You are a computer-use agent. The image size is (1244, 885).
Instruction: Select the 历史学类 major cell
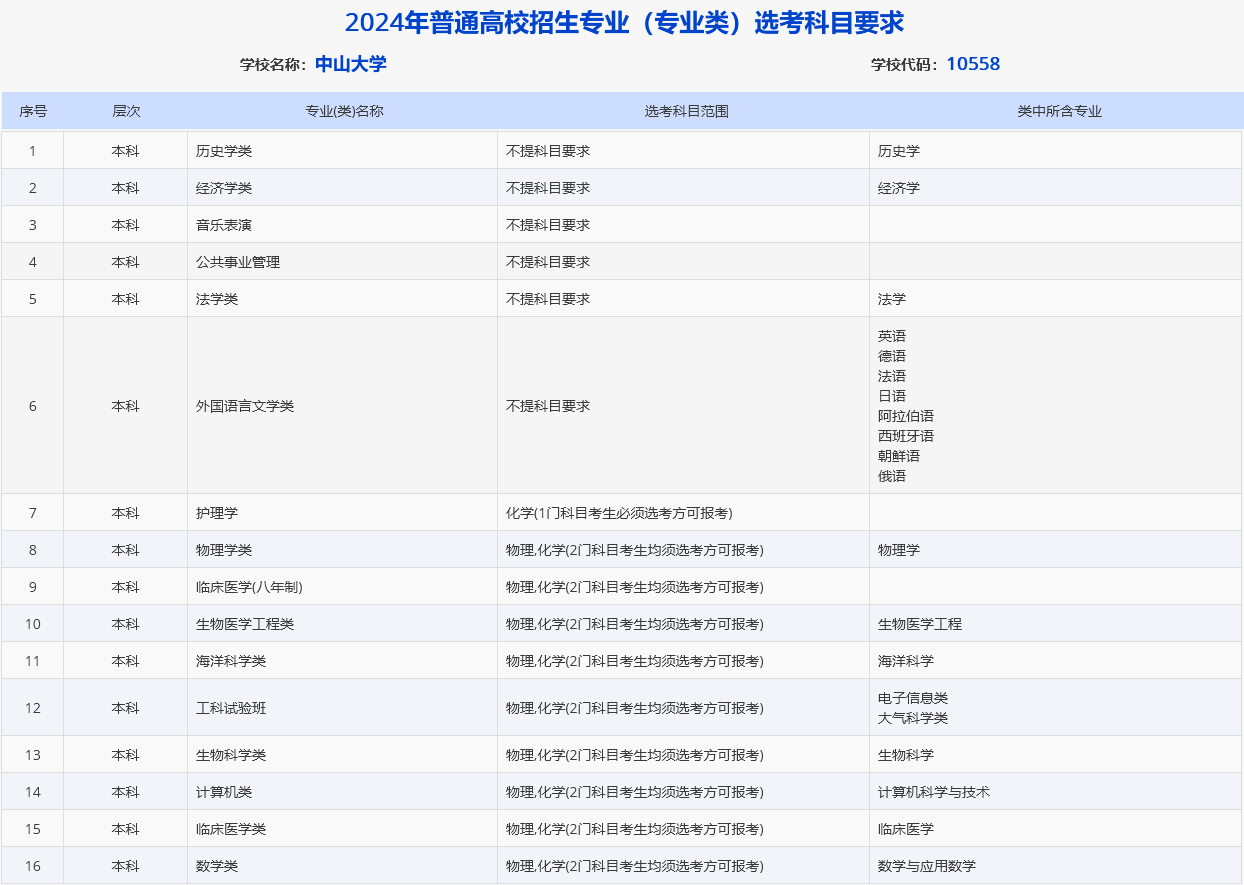tap(343, 151)
